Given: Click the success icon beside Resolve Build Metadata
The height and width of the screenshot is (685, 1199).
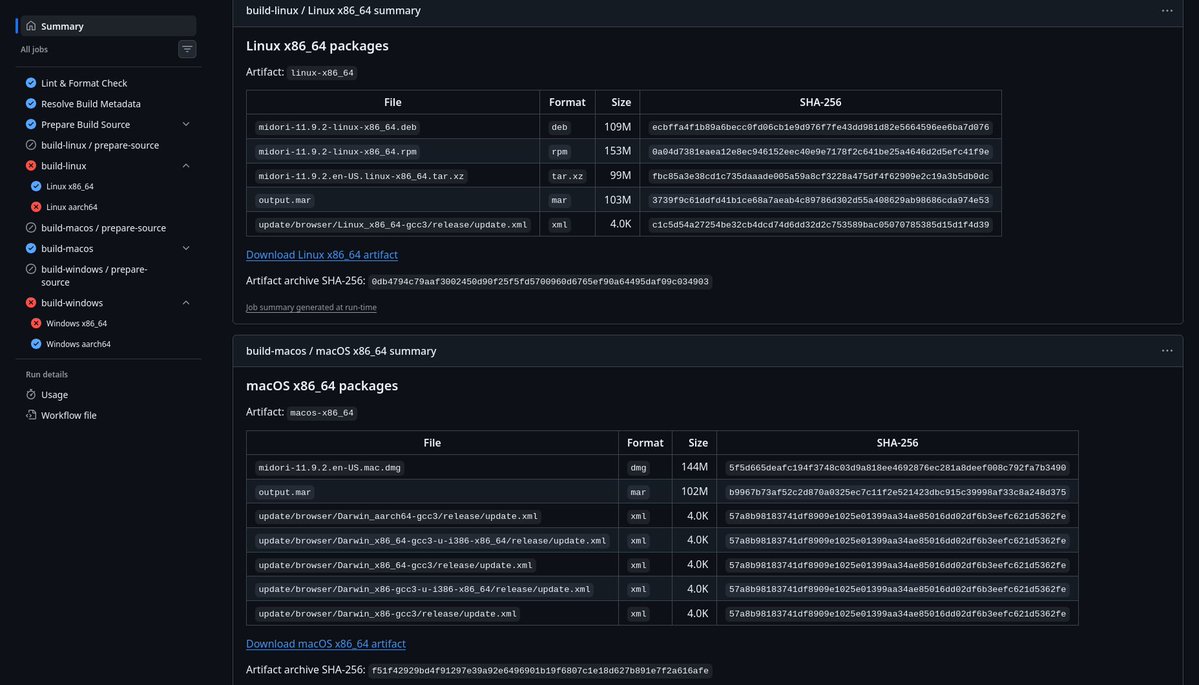Looking at the screenshot, I should 31,103.
